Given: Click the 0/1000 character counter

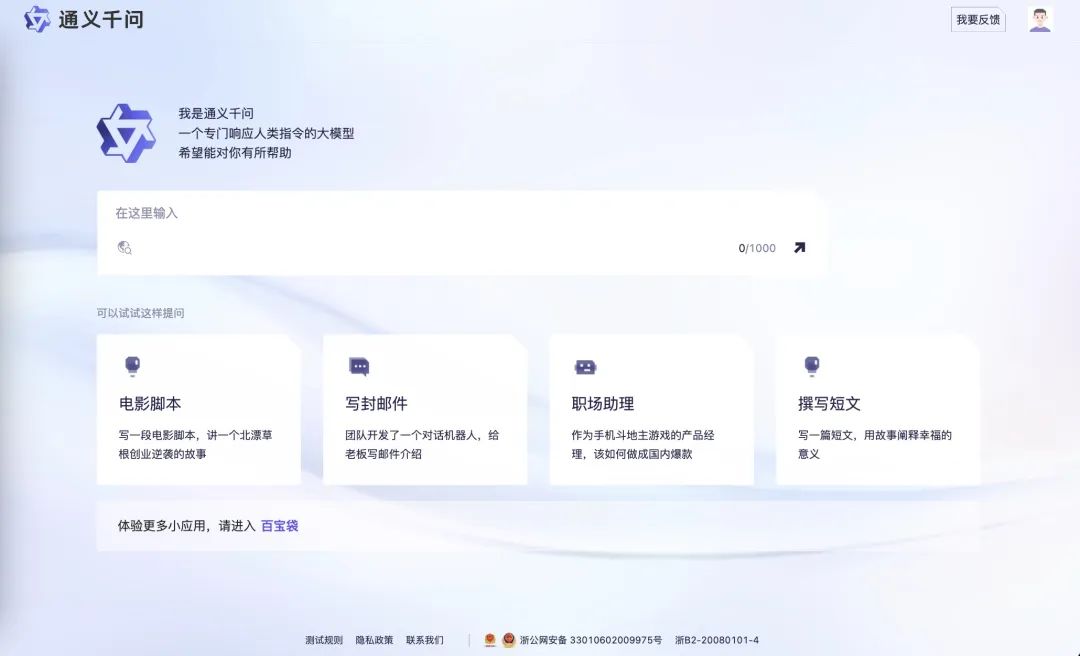Looking at the screenshot, I should 757,248.
